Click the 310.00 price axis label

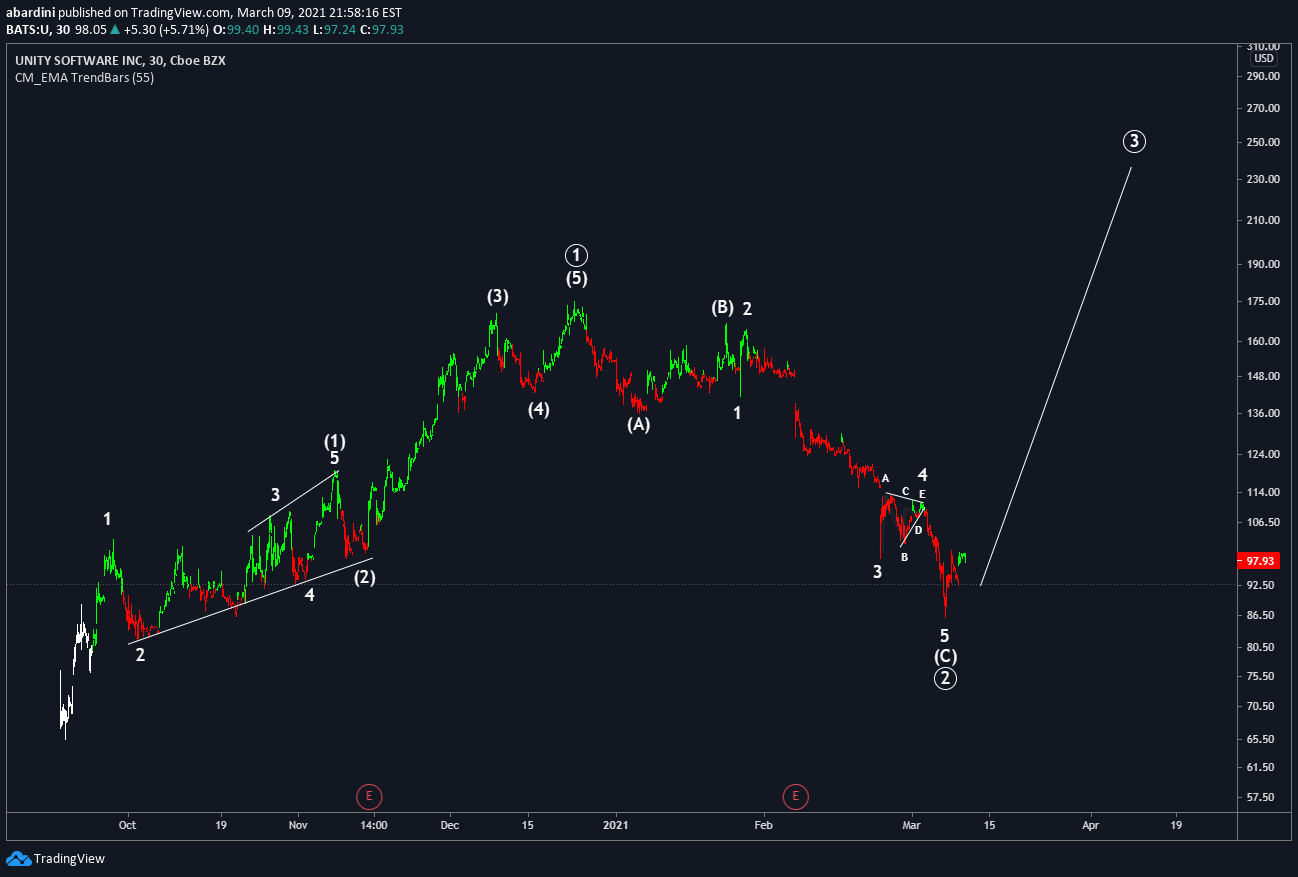point(1264,47)
